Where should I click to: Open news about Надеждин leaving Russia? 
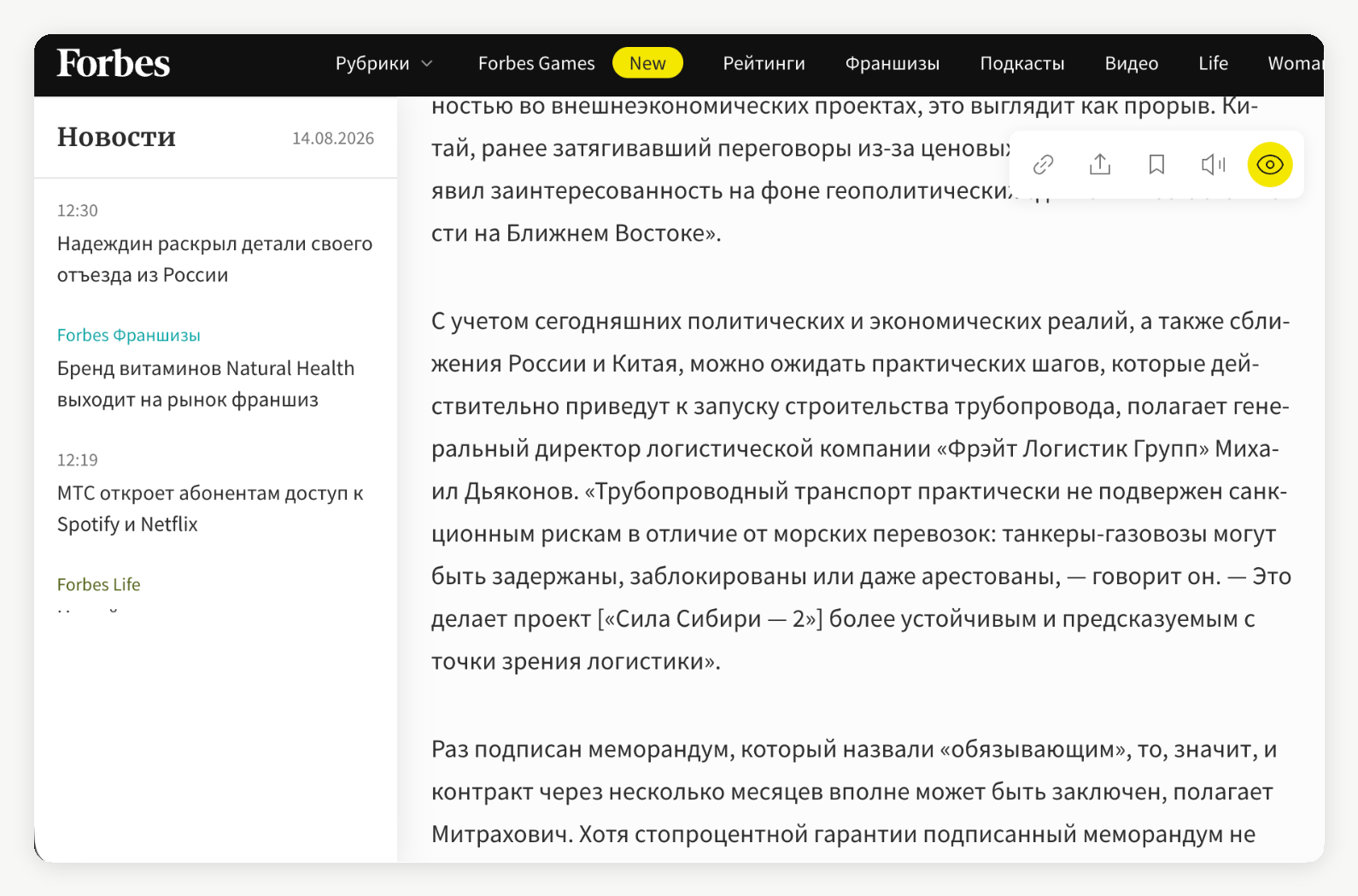[215, 259]
